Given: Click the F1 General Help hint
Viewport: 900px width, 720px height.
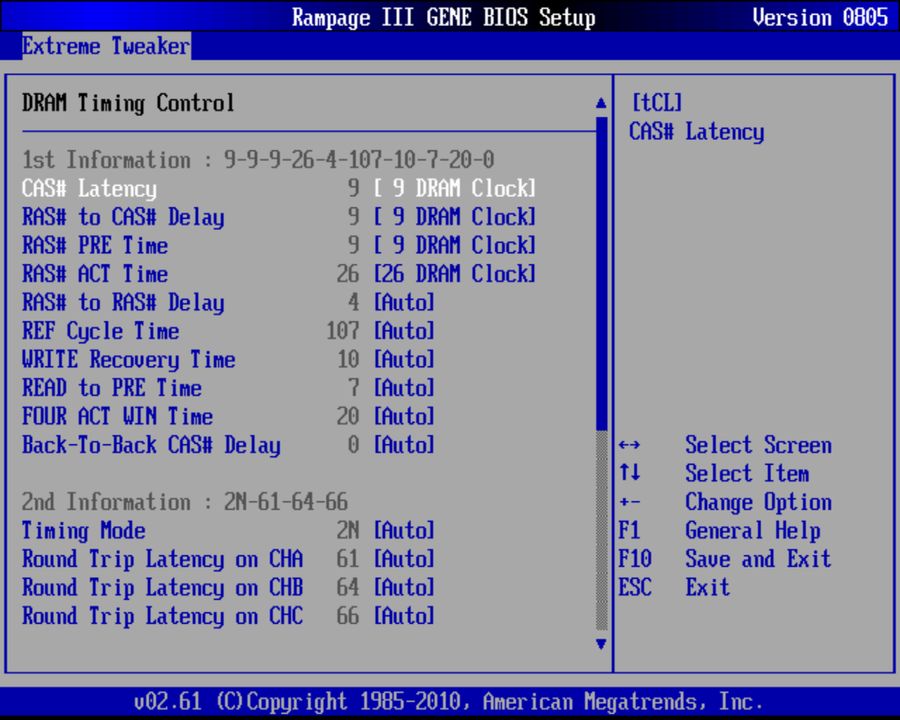Looking at the screenshot, I should click(719, 531).
